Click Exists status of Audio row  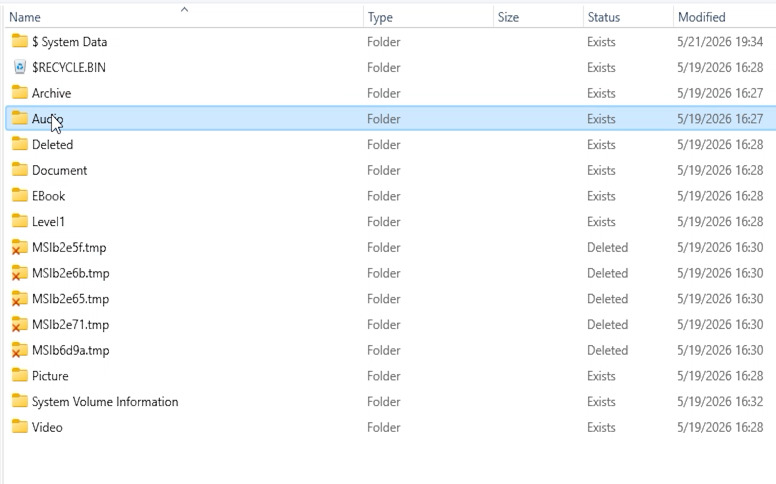click(x=601, y=119)
